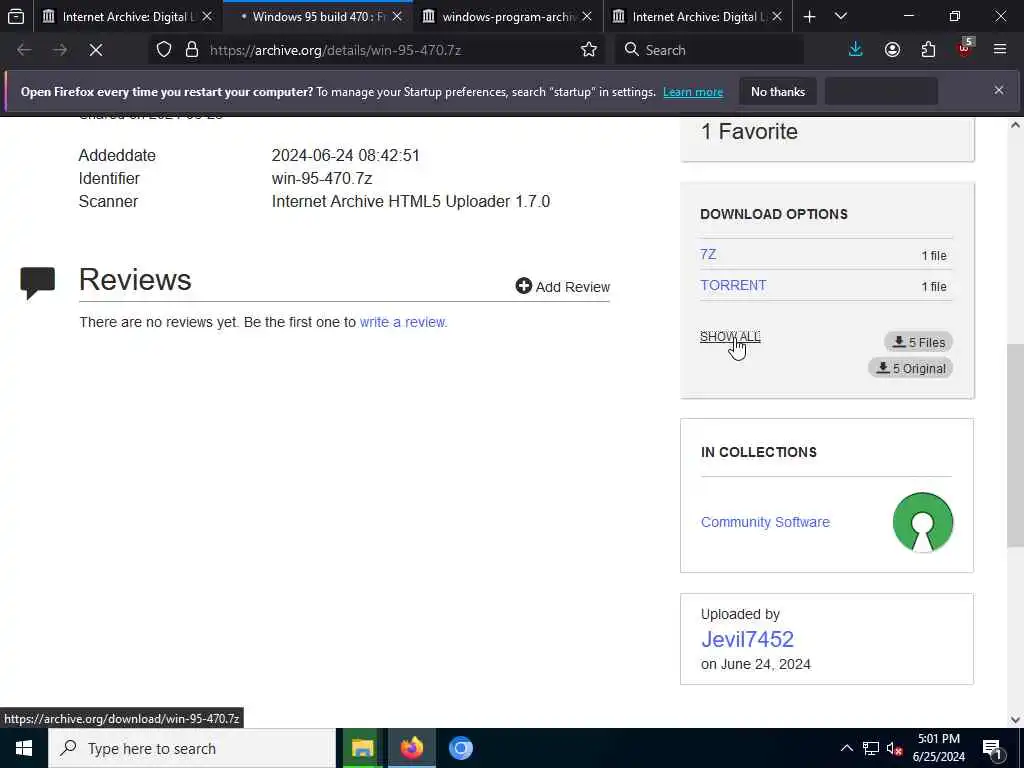This screenshot has height=768, width=1024.
Task: Go back to previous page
Action: pyautogui.click(x=24, y=50)
